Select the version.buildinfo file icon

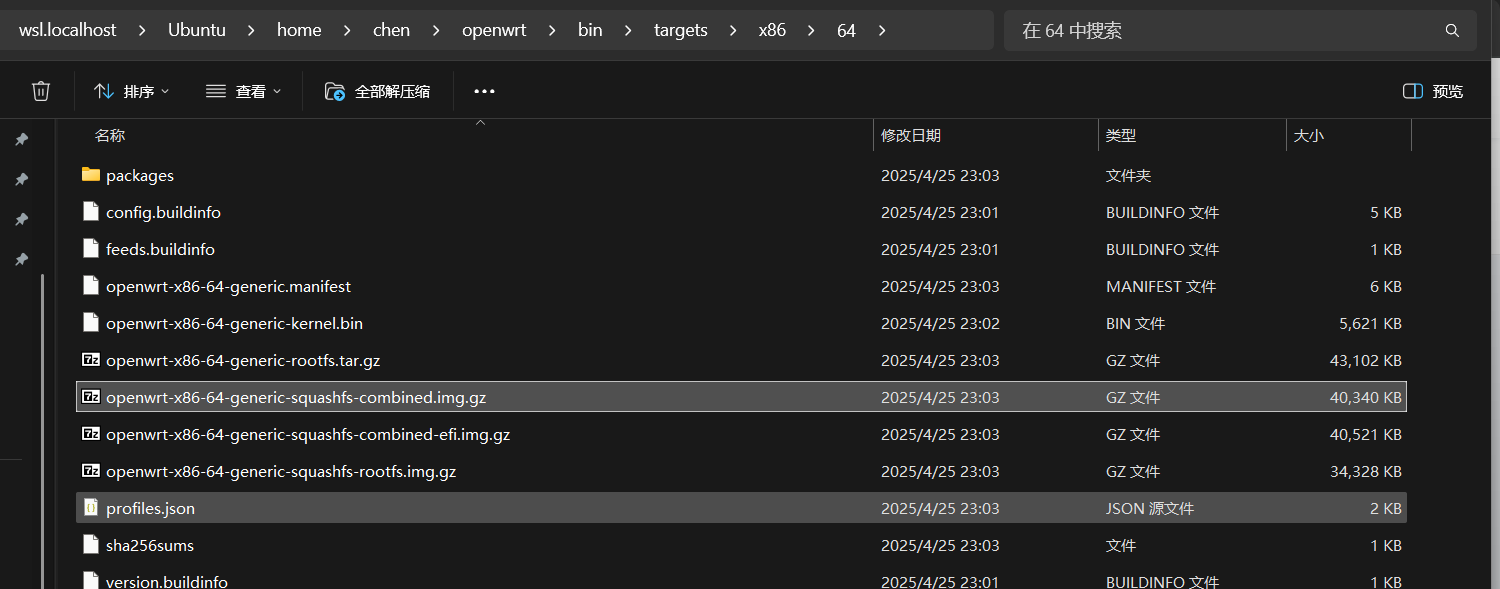tap(91, 581)
